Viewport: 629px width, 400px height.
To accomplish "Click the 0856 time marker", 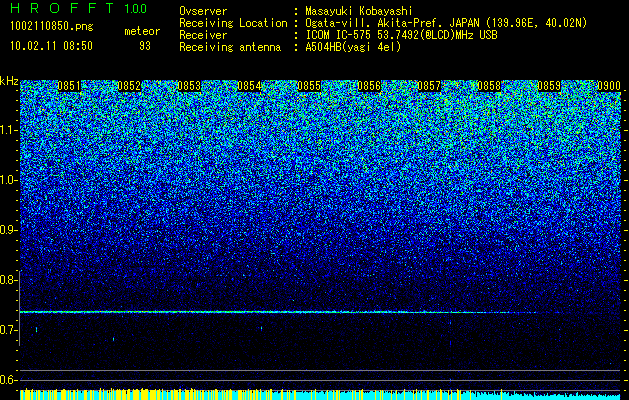I will click(x=369, y=86).
